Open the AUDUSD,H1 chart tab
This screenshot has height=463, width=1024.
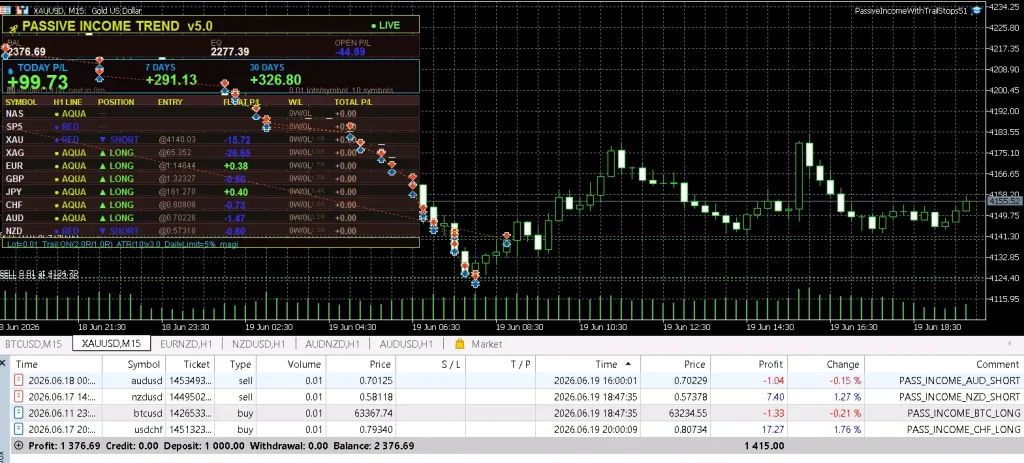(406, 343)
